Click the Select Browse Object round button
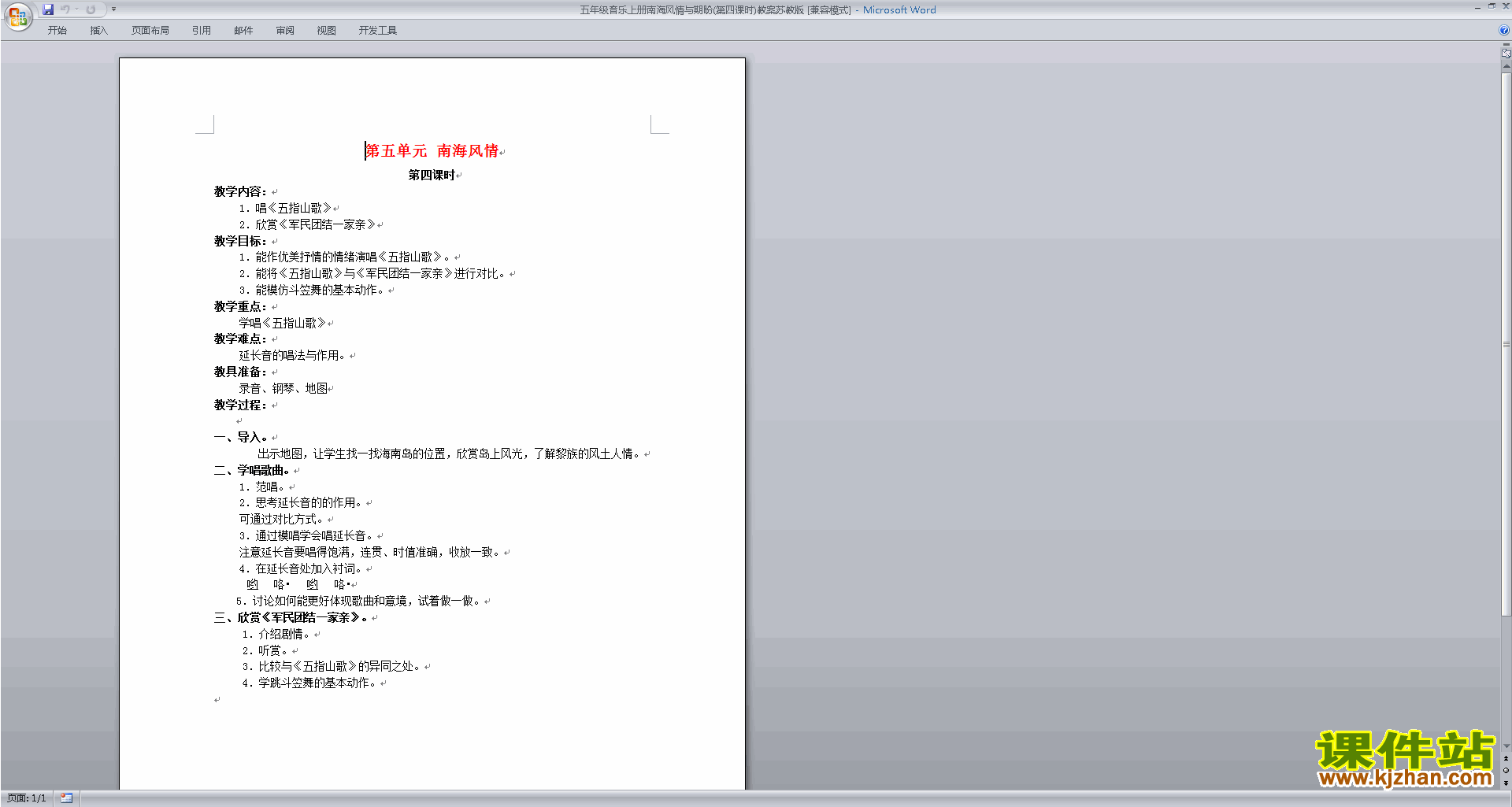Image resolution: width=1512 pixels, height=807 pixels. [x=1506, y=770]
